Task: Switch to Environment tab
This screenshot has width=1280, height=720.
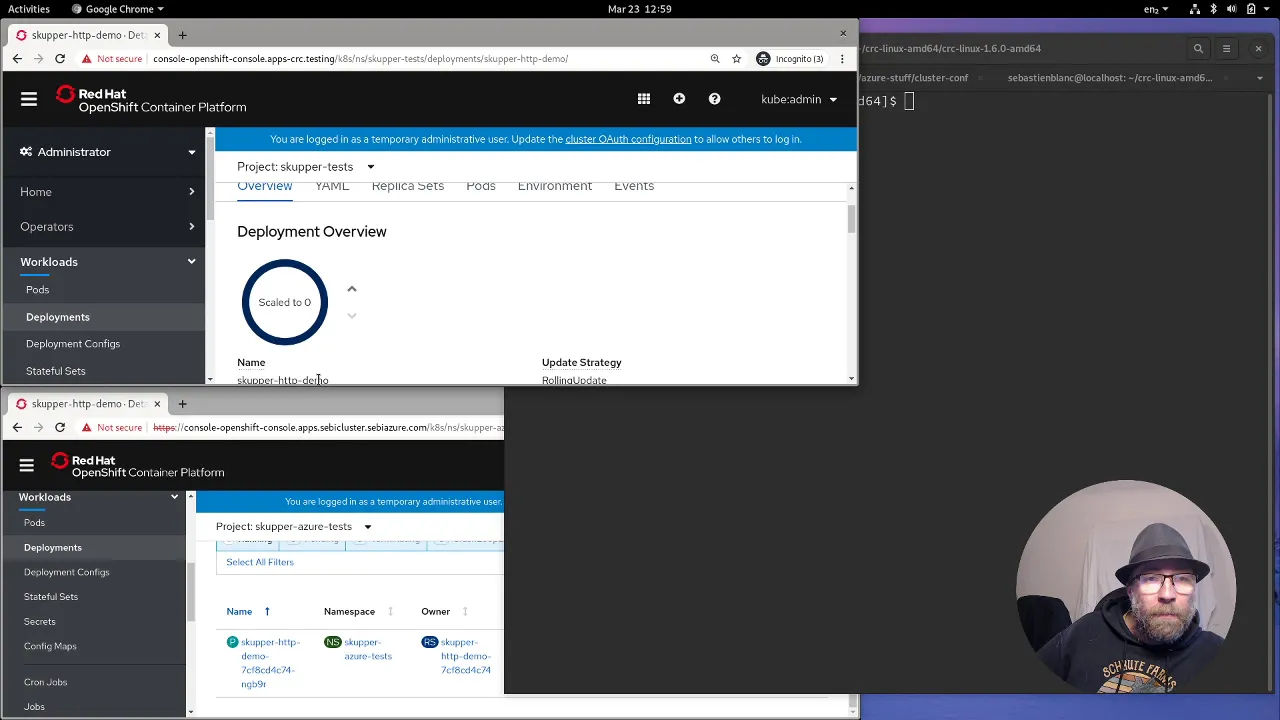Action: pos(555,186)
